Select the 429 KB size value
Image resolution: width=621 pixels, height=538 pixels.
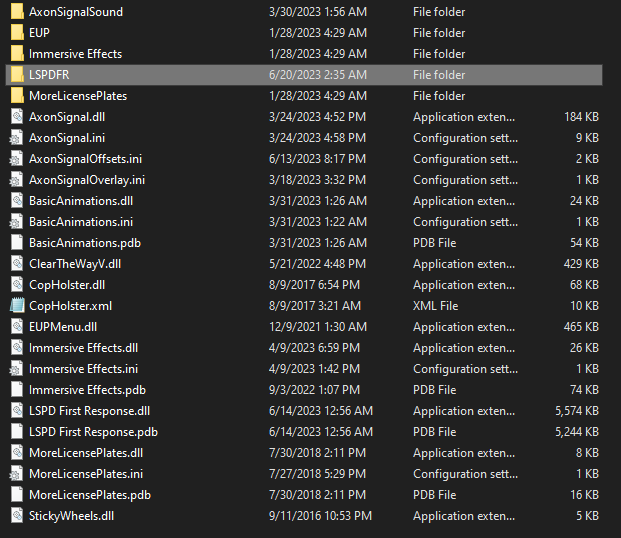click(581, 264)
